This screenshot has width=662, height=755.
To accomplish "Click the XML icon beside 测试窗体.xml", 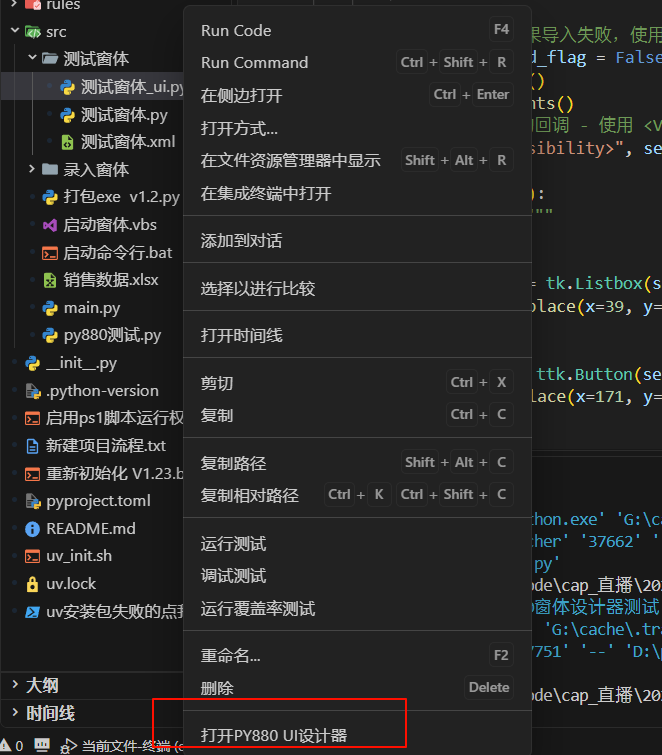I will 67,142.
